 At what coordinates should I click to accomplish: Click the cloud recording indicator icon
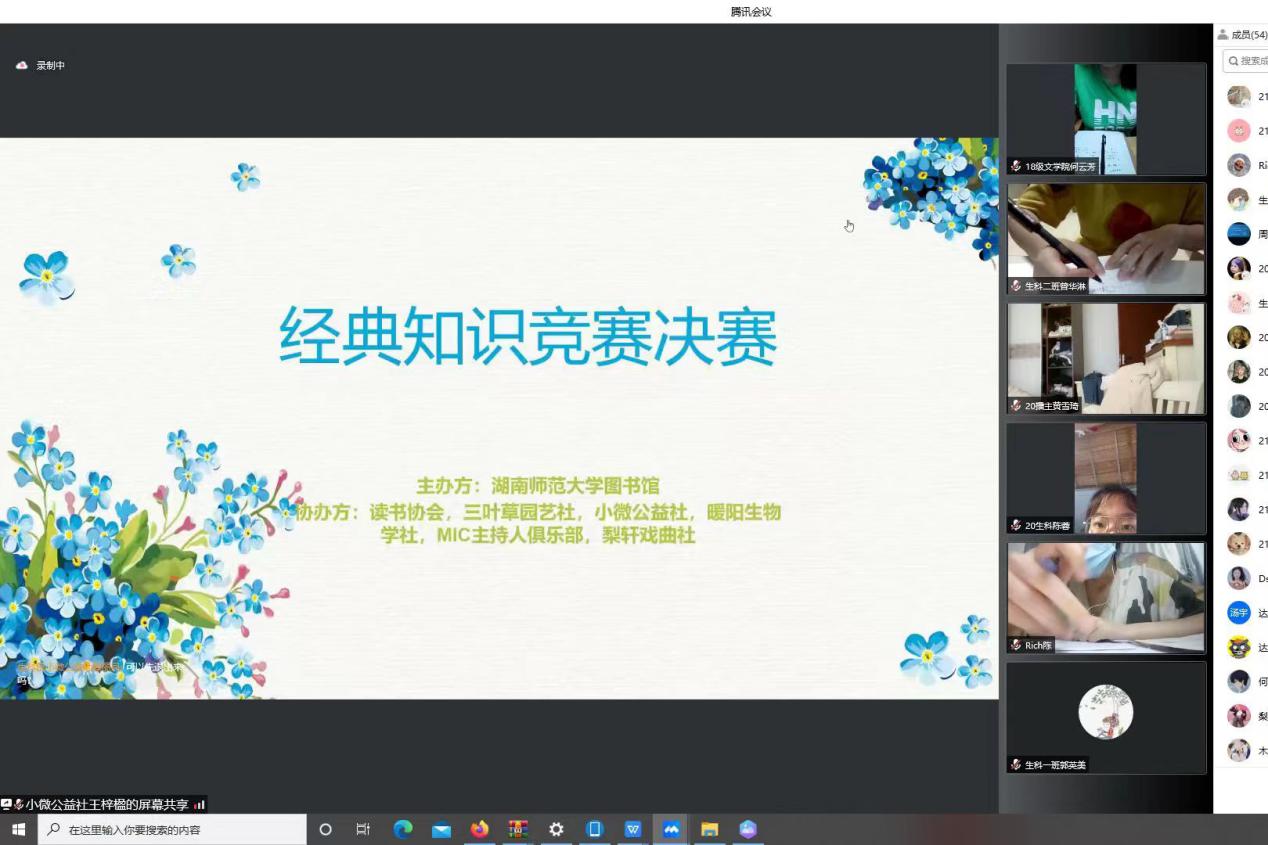(x=22, y=66)
